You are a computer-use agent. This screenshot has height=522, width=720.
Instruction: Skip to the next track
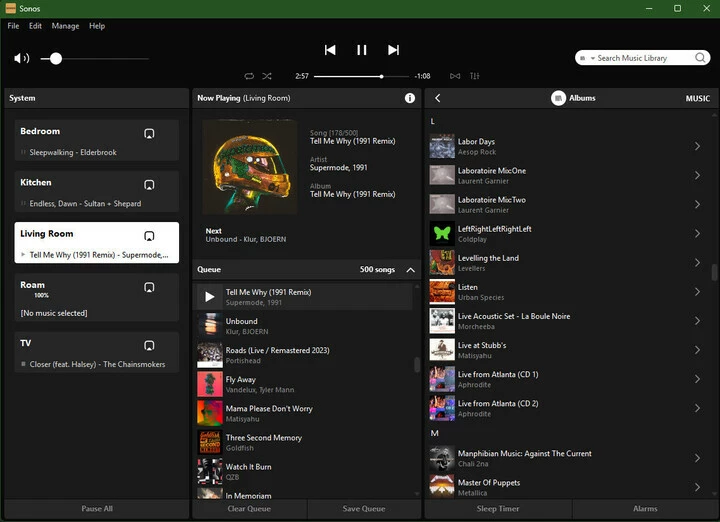coord(394,50)
